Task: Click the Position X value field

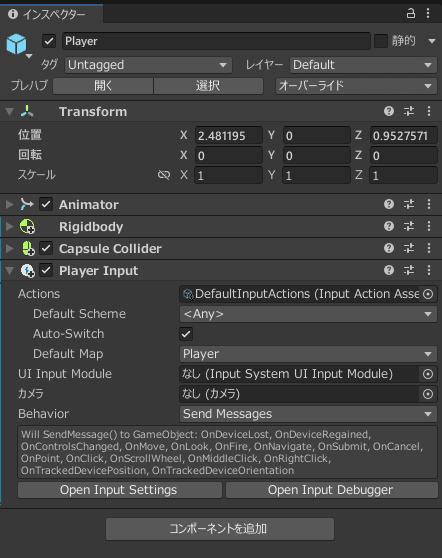Action: click(228, 136)
